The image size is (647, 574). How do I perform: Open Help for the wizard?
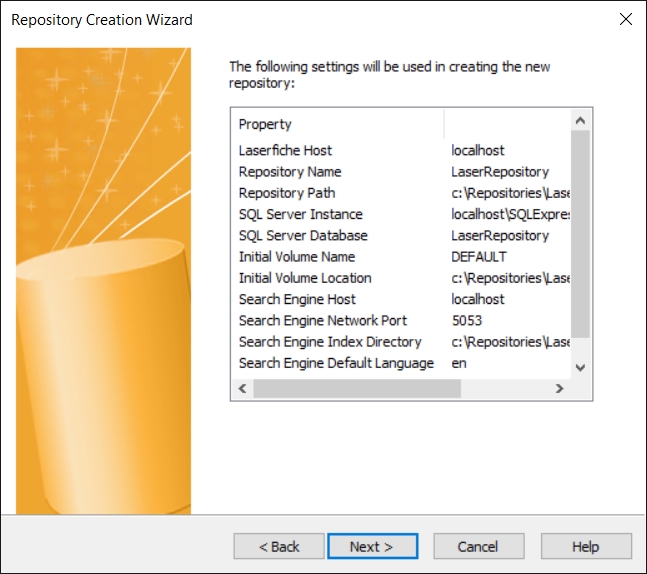tap(586, 546)
